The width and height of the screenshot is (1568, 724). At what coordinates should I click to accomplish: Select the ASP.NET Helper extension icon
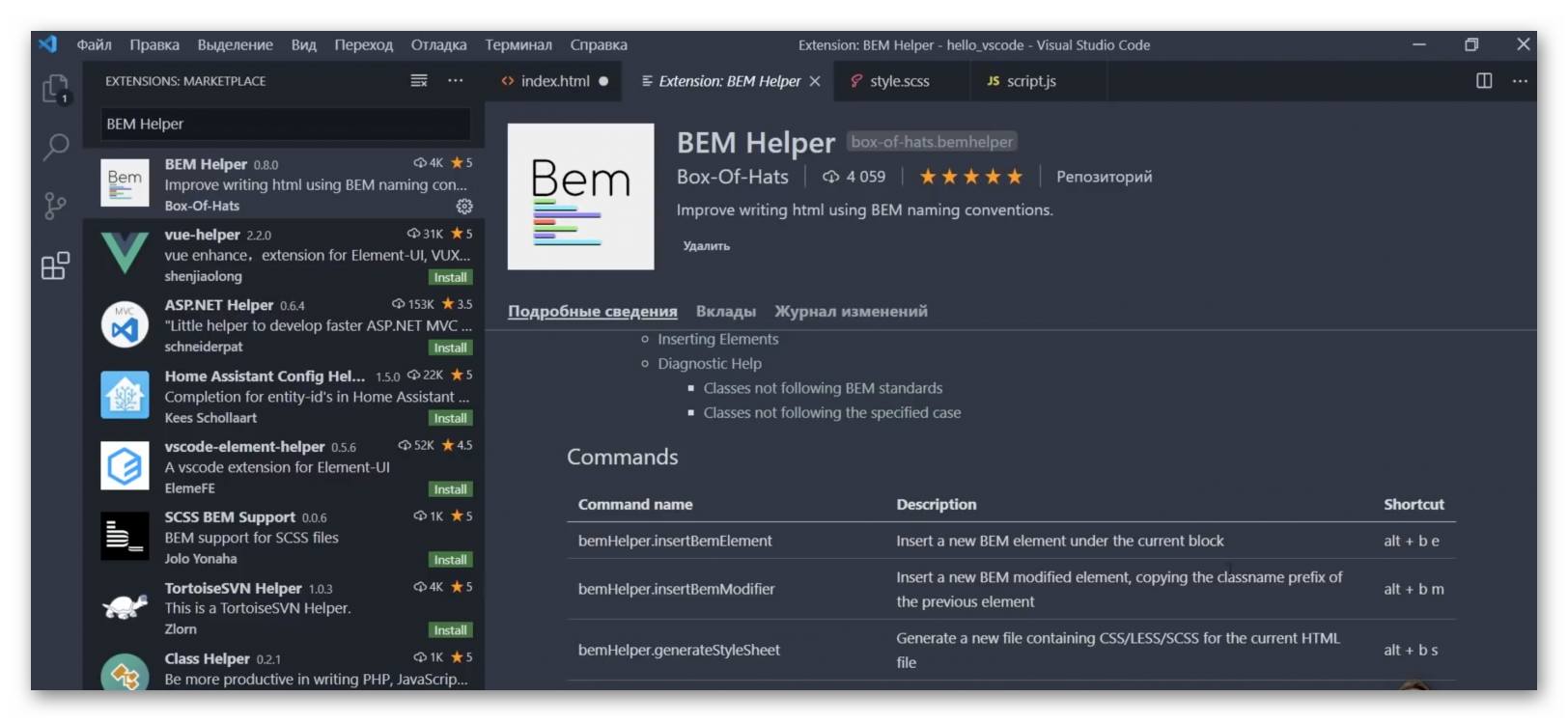pyautogui.click(x=125, y=324)
